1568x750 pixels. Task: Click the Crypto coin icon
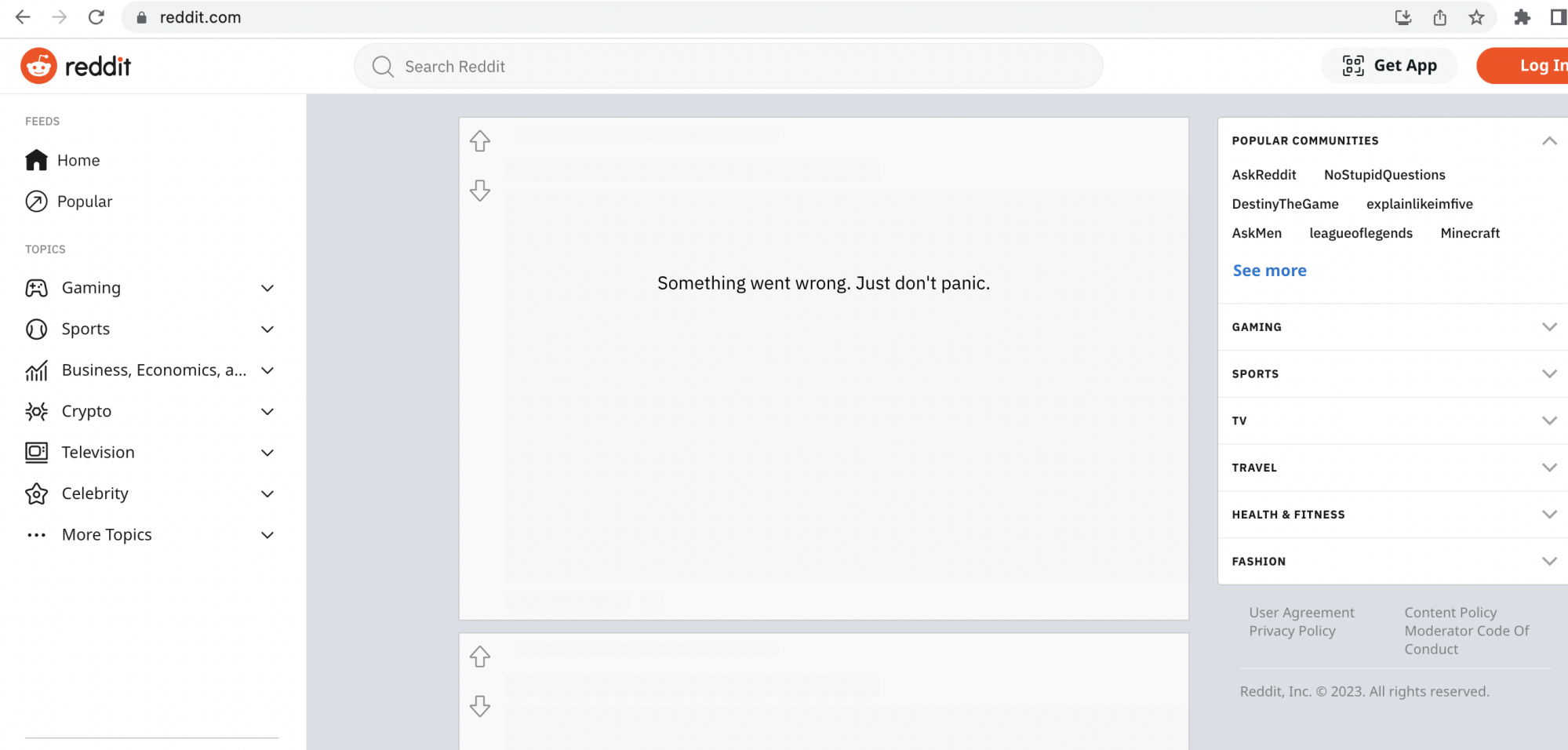(36, 411)
